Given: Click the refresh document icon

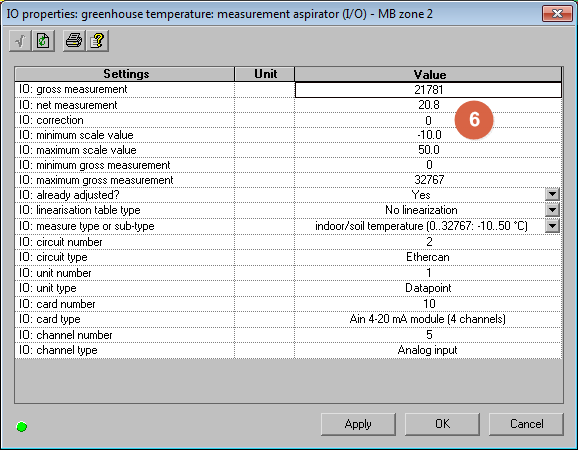Looking at the screenshot, I should pyautogui.click(x=43, y=41).
